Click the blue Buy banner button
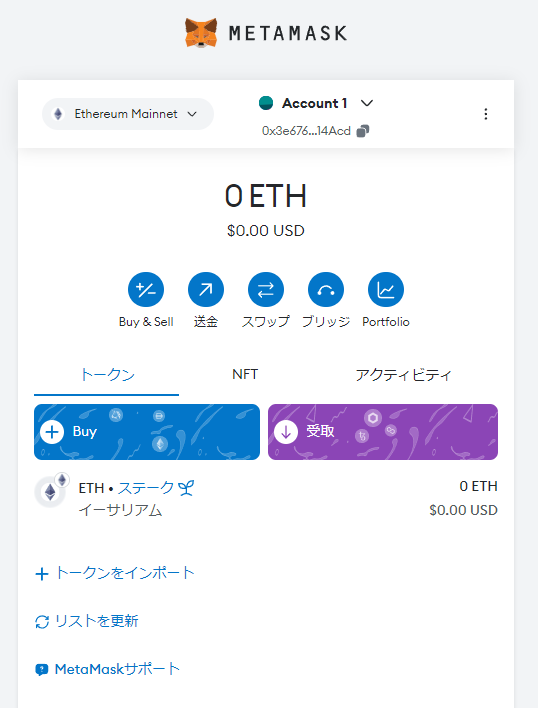 [147, 432]
